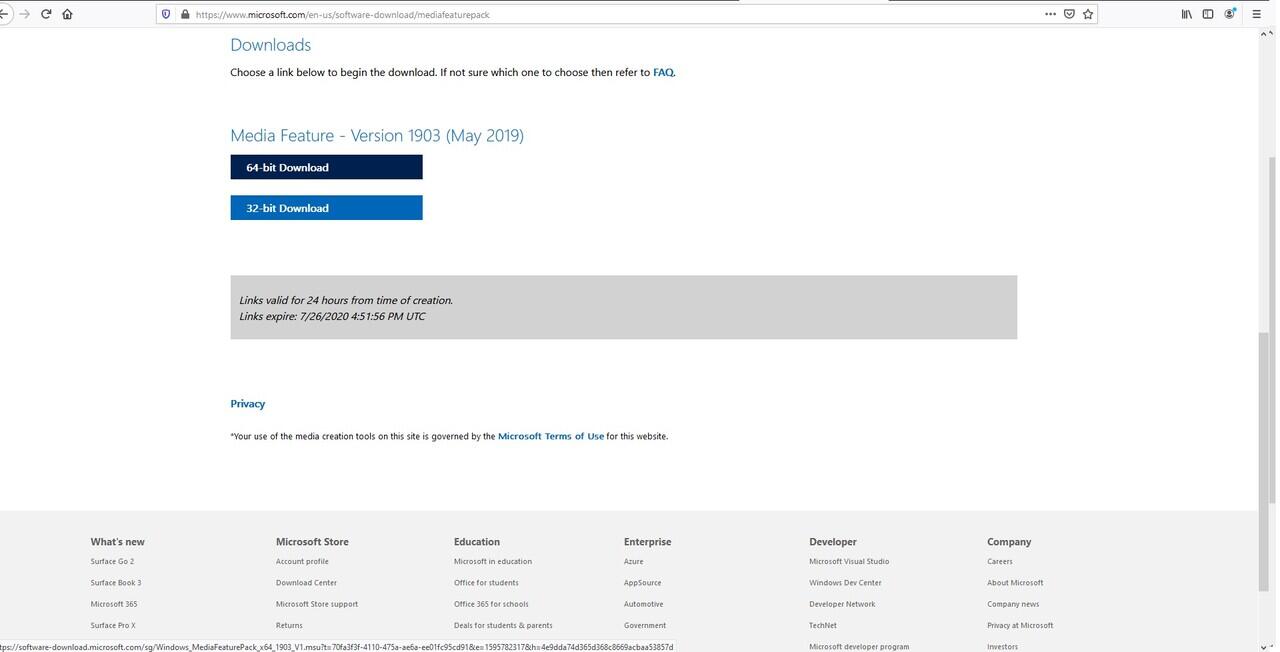Viewport: 1280px width, 652px height.
Task: Bookmark this page with the star
Action: 1088,14
